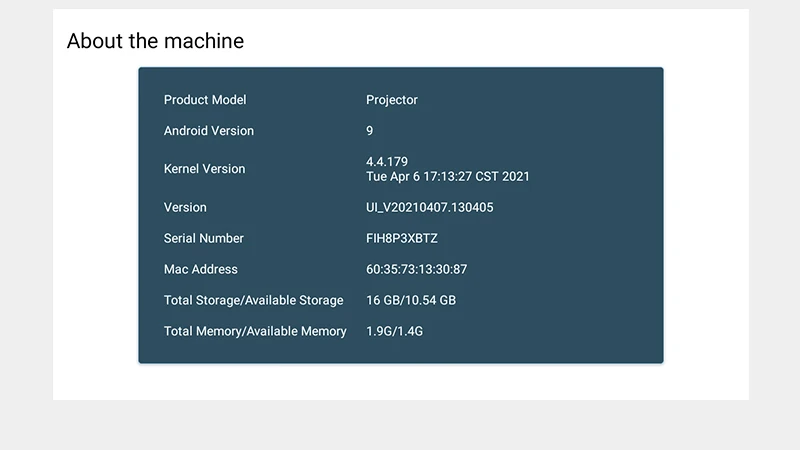Screen dimensions: 800x450
Task: Click the serial number FIH8P3XBTZ
Action: point(402,239)
